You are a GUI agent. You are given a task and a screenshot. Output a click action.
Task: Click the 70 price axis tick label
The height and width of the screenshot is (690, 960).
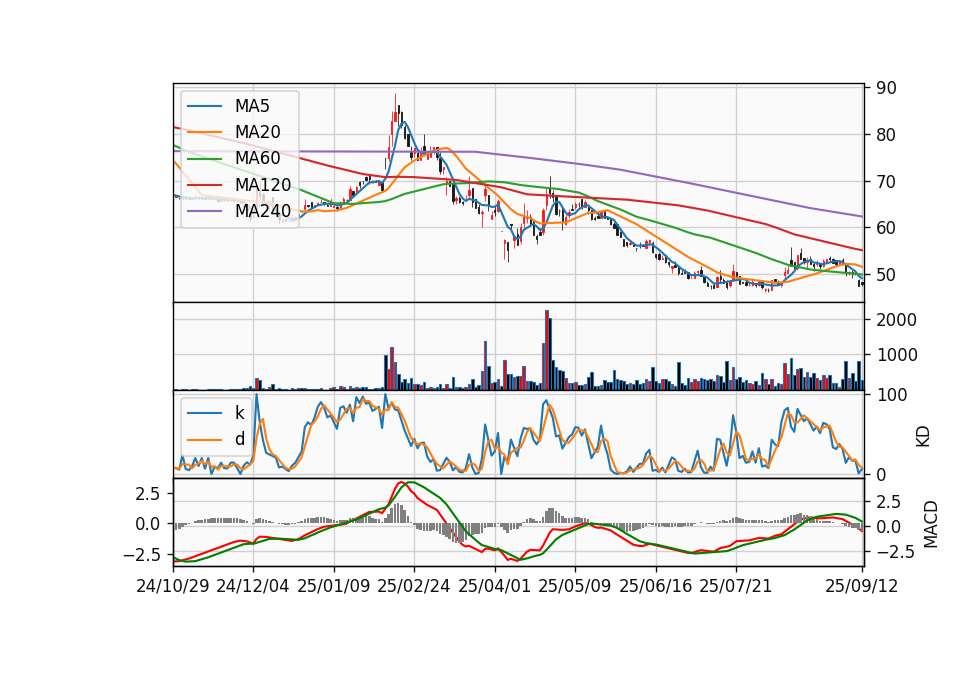[x=886, y=182]
